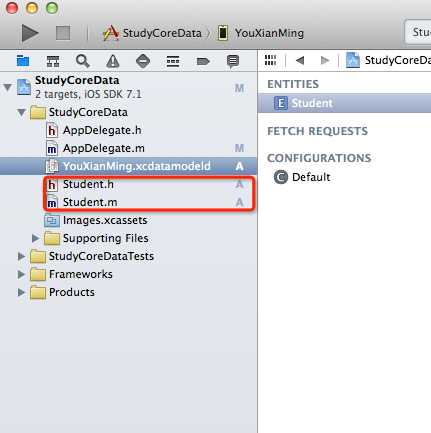Click the iPhone device icon in scheme bar
Screen dimensions: 431x433
pyautogui.click(x=223, y=33)
